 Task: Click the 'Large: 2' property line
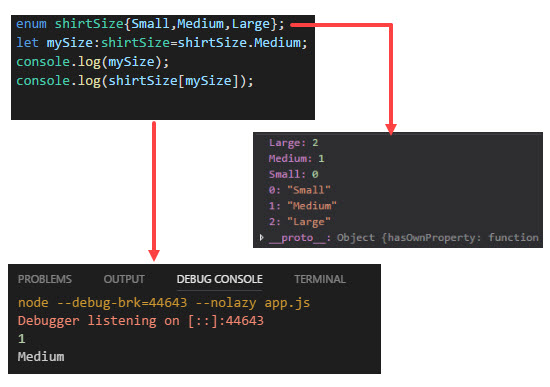294,143
